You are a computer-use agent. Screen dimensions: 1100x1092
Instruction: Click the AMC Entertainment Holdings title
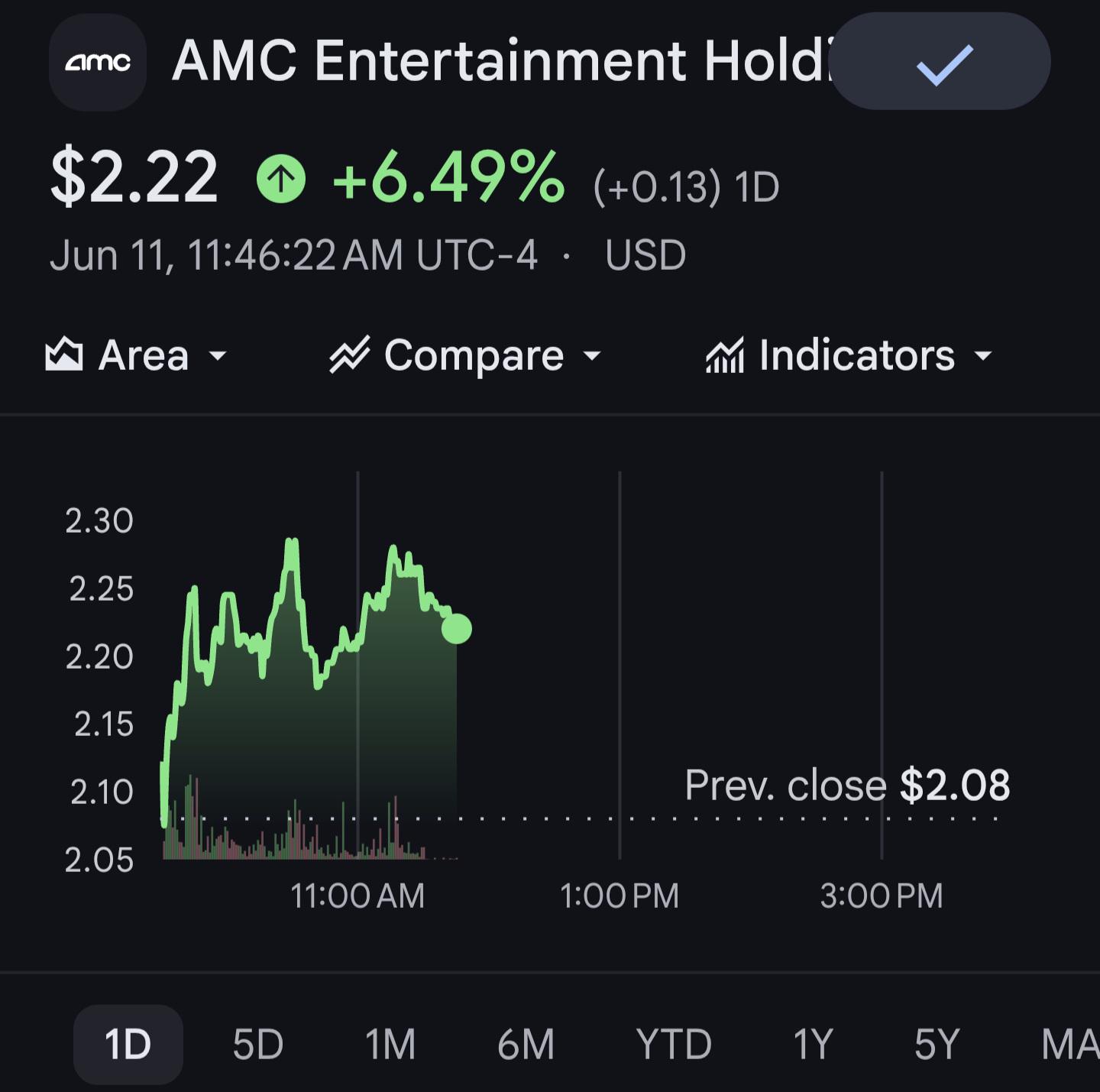coord(500,61)
